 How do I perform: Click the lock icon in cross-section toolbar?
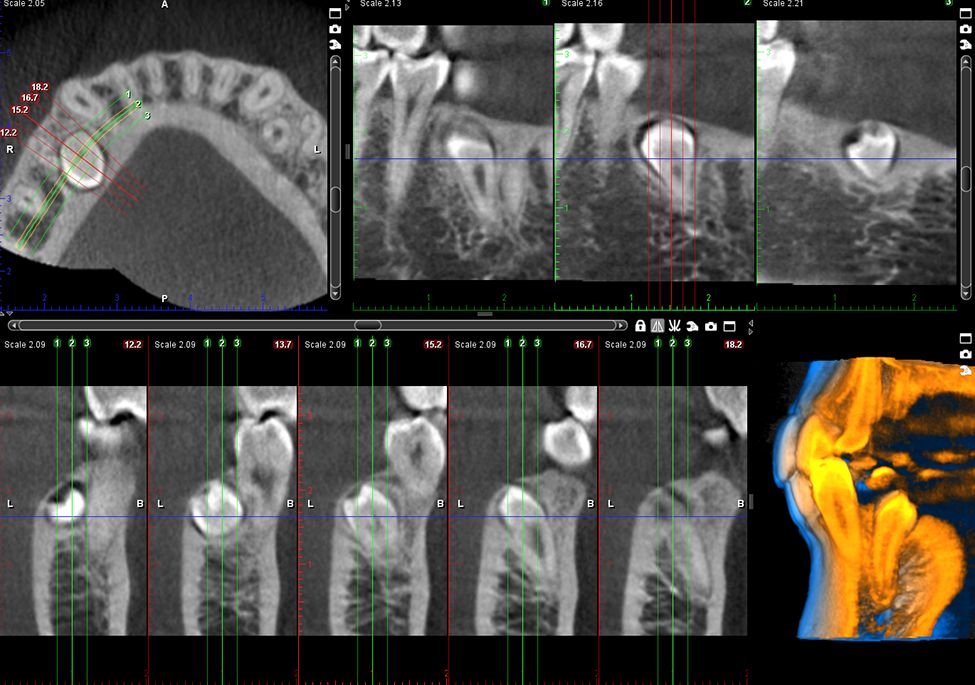(640, 326)
